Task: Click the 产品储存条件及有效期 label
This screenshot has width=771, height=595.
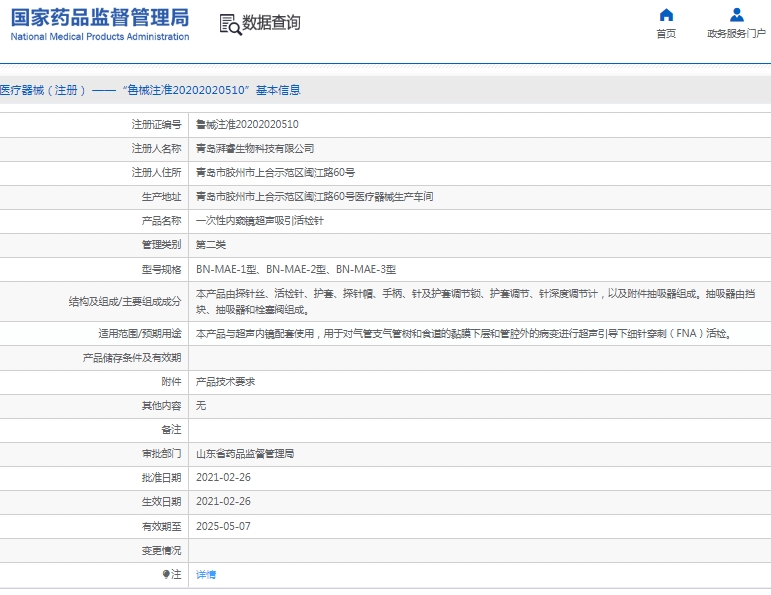Action: coord(132,357)
